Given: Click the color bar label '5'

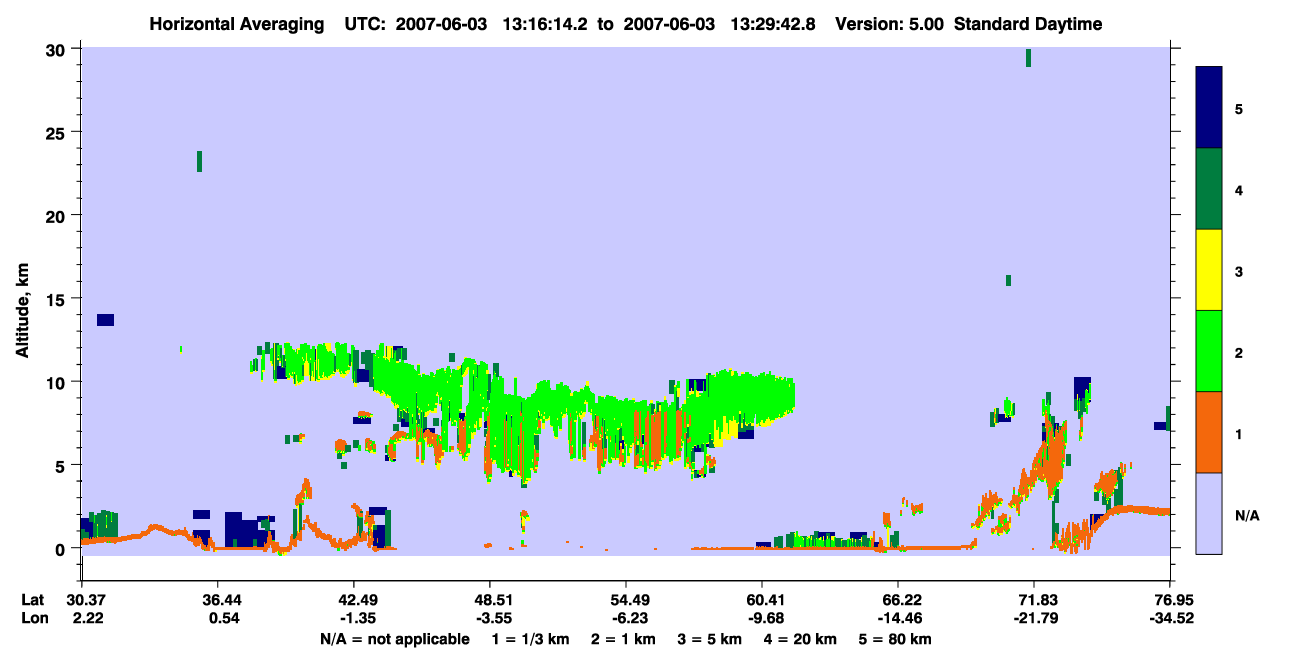Looking at the screenshot, I should (x=1239, y=109).
